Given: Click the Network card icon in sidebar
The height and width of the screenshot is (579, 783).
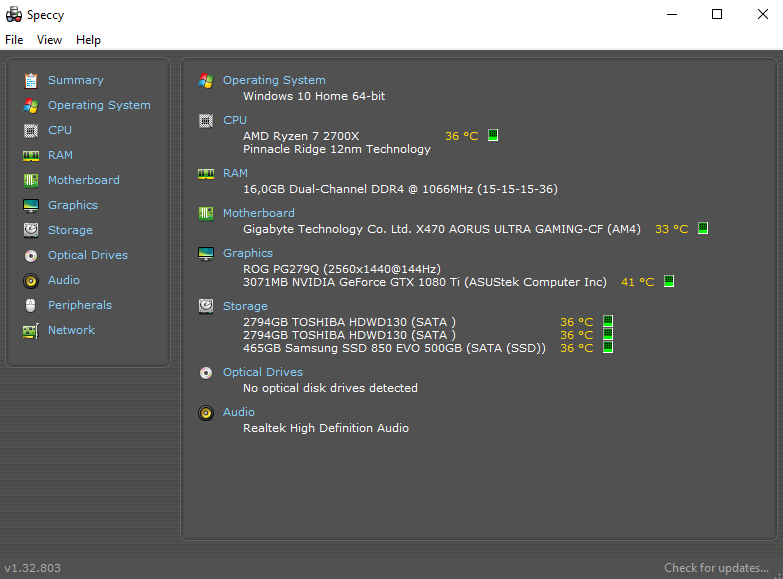Looking at the screenshot, I should pos(31,331).
